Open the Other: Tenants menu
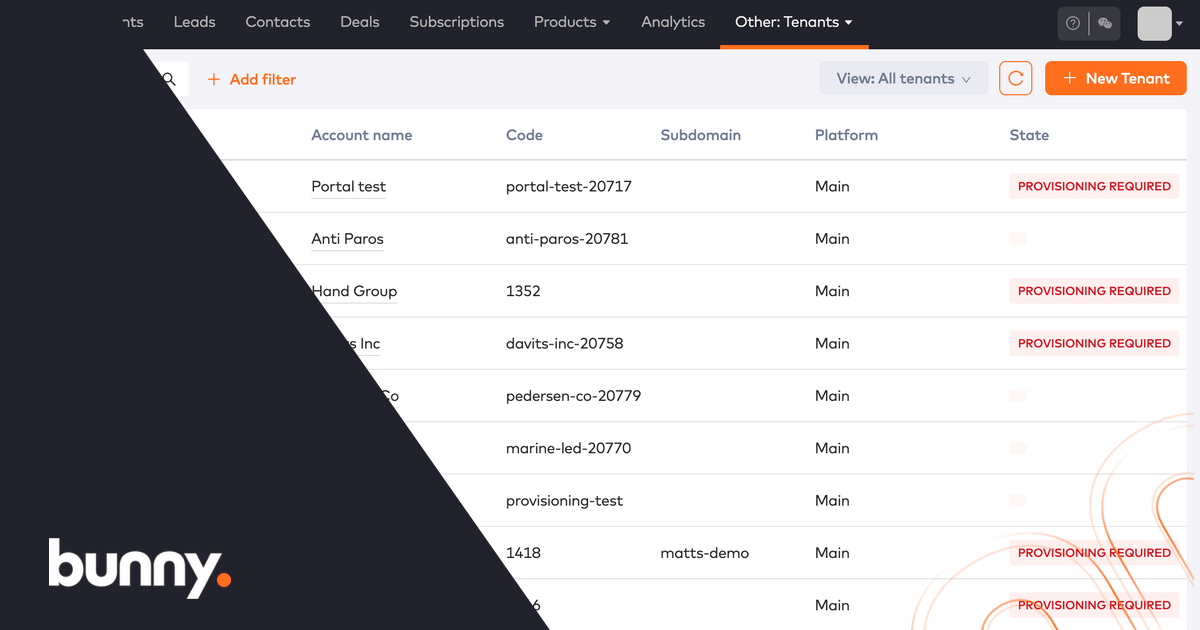 tap(793, 22)
